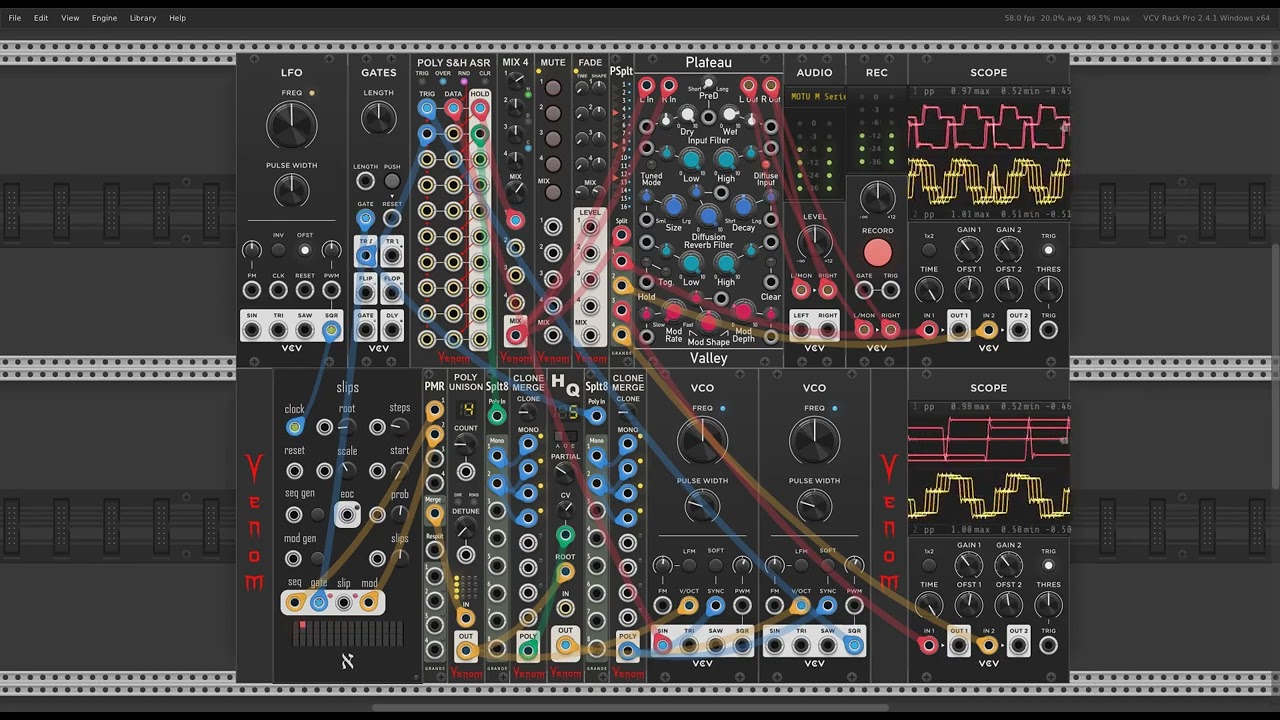Image resolution: width=1280 pixels, height=720 pixels.
Task: Click the Plateau R Out jack
Action: (x=771, y=87)
